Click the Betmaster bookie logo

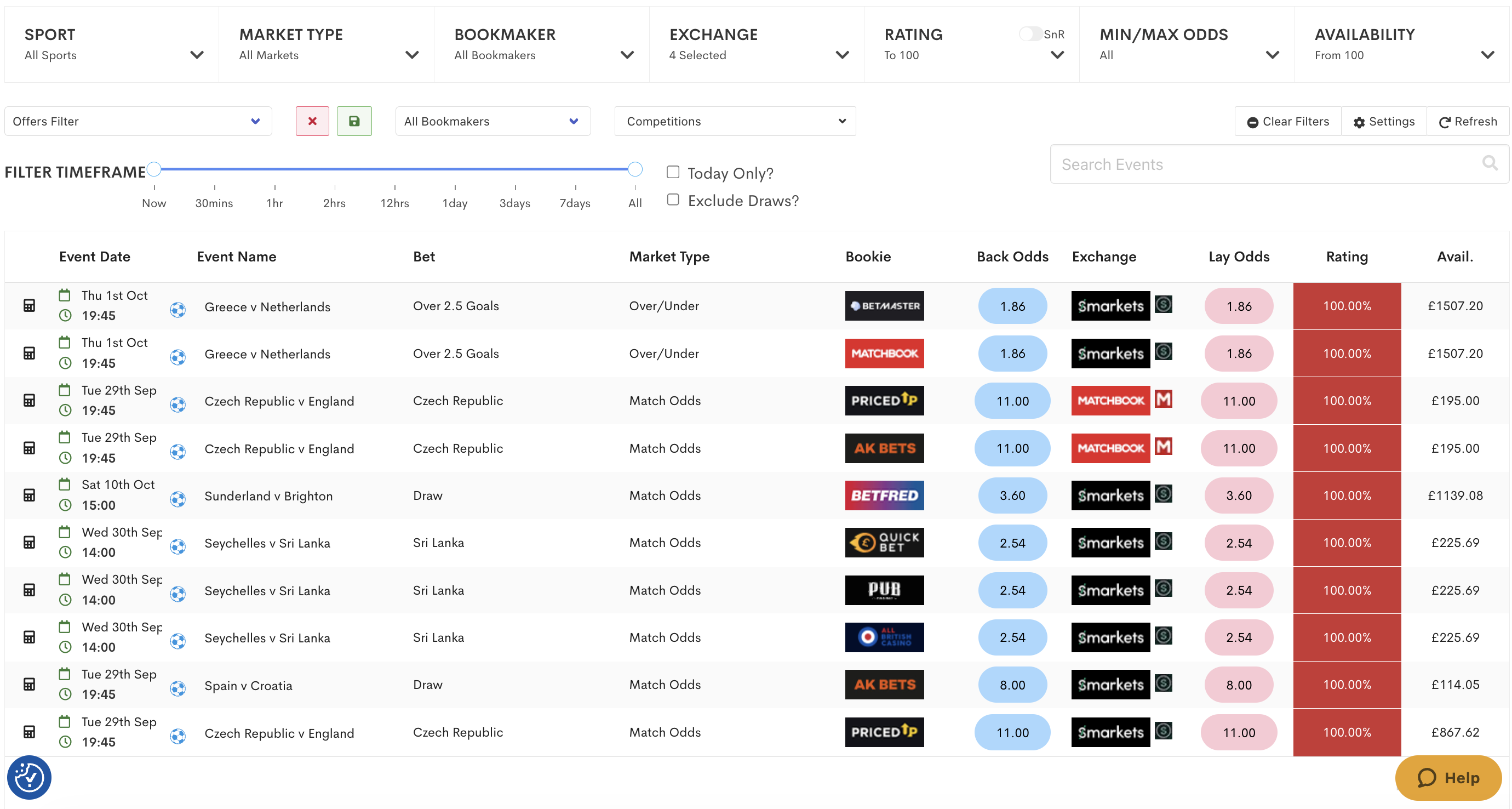884,305
